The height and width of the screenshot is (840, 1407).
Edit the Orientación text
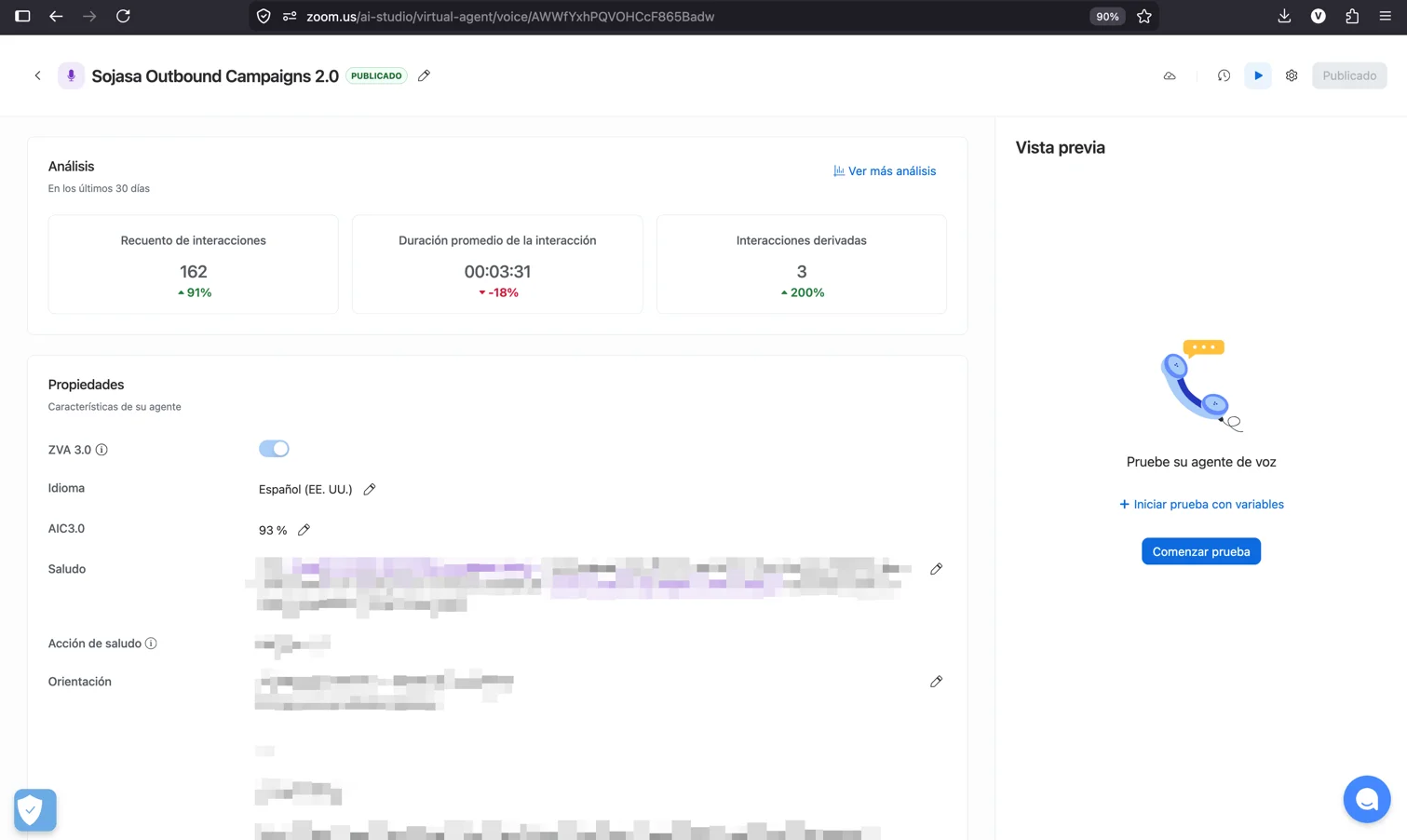pyautogui.click(x=936, y=682)
